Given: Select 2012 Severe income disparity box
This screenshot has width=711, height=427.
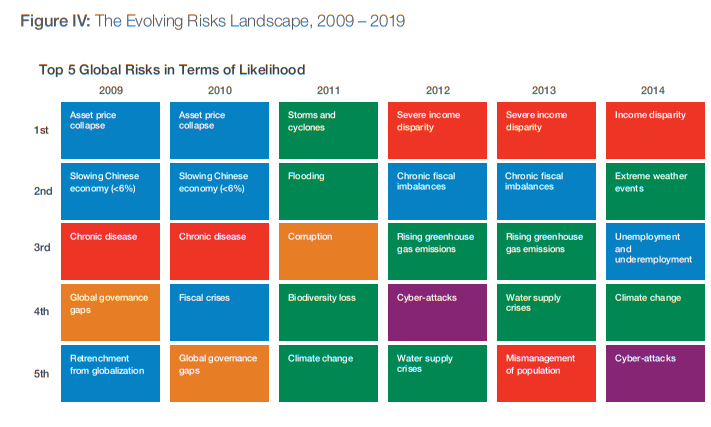Looking at the screenshot, I should [x=437, y=129].
